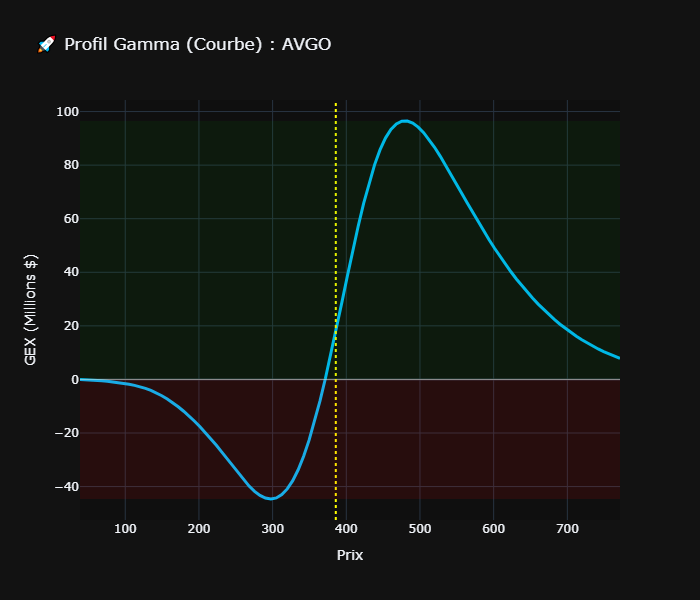Viewport: 700px width, 600px height.
Task: Click the gamma curve's minimum near 300
Action: 271,499
